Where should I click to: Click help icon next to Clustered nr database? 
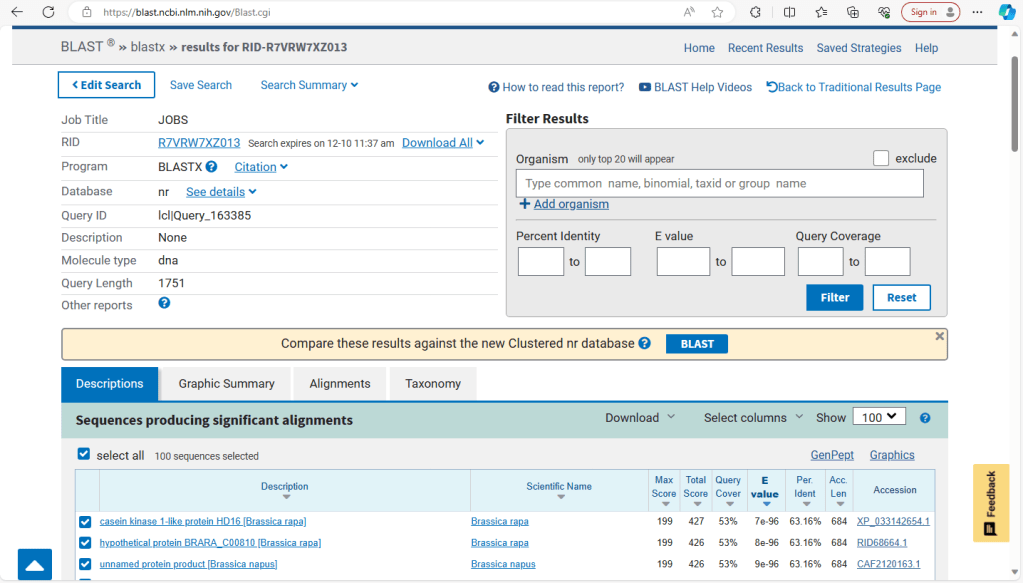645,343
